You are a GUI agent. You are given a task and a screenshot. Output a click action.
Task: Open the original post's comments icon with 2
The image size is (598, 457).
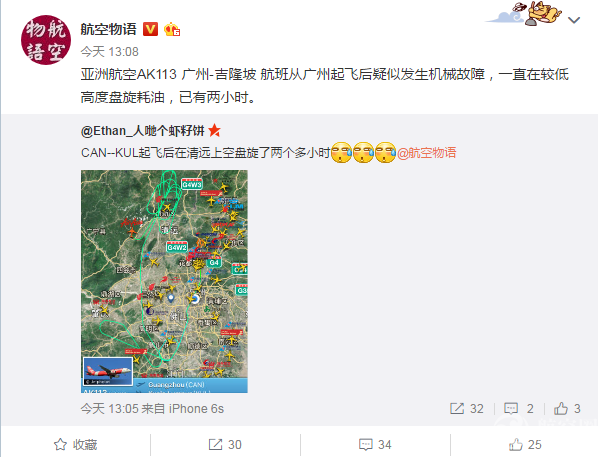click(518, 409)
